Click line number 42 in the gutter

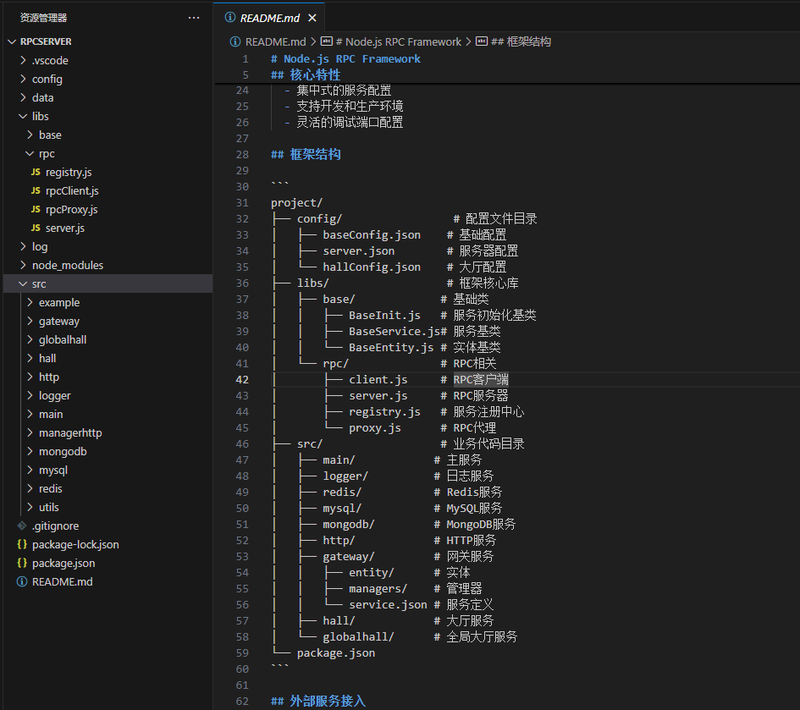[242, 379]
